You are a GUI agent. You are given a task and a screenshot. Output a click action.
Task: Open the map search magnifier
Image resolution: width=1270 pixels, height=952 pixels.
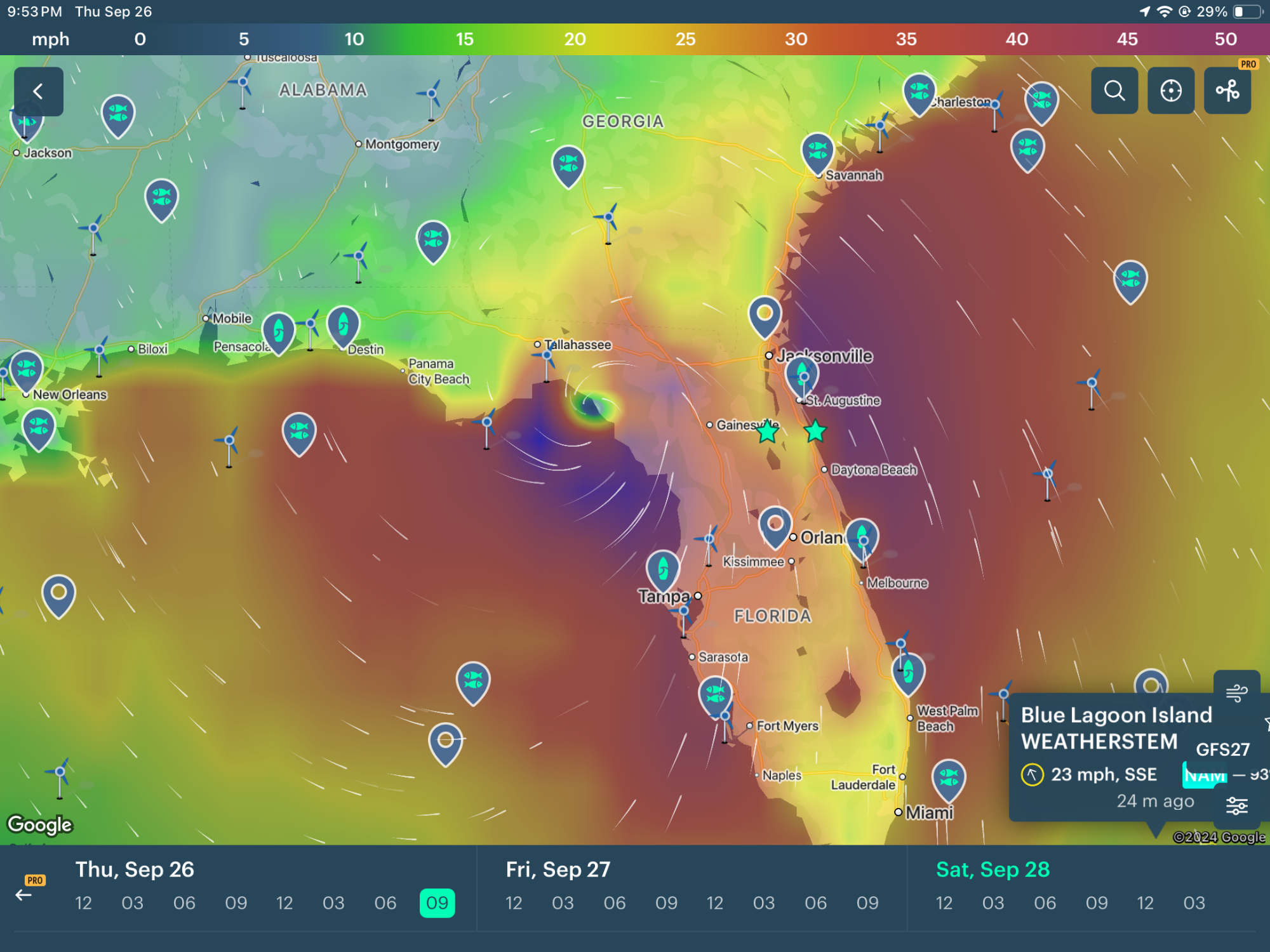1114,91
